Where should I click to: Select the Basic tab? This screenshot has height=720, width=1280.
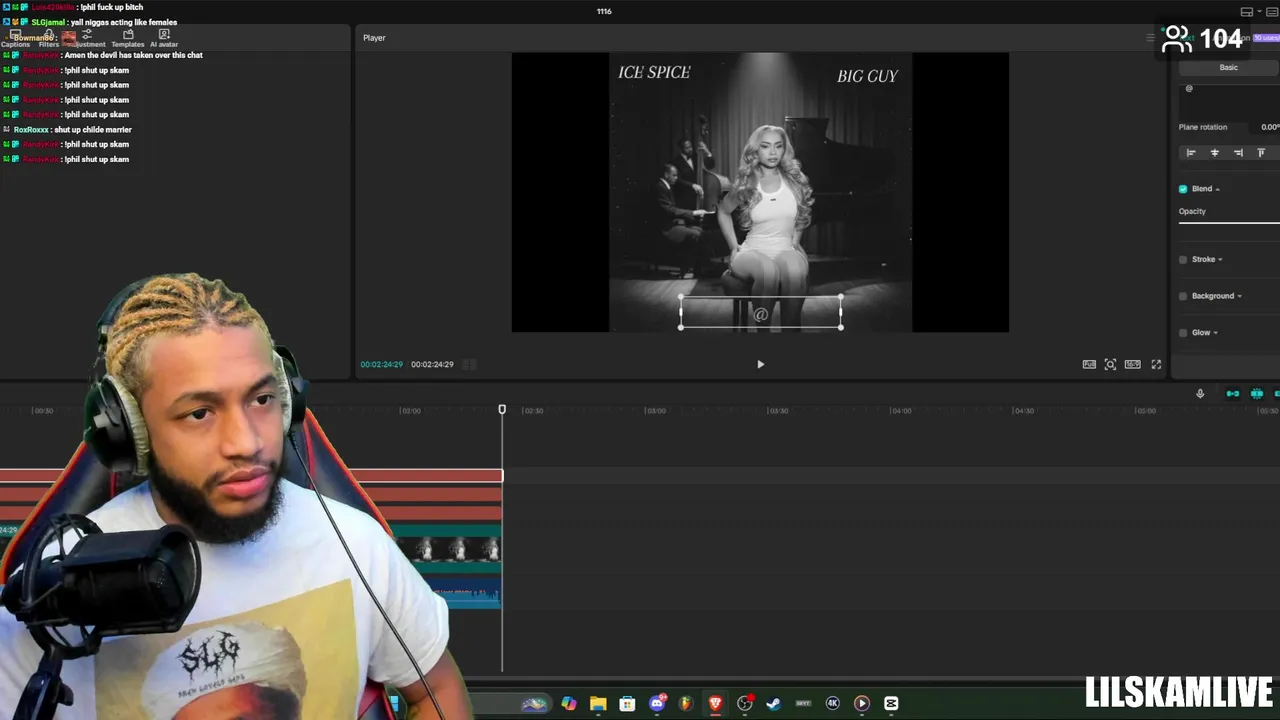1229,68
